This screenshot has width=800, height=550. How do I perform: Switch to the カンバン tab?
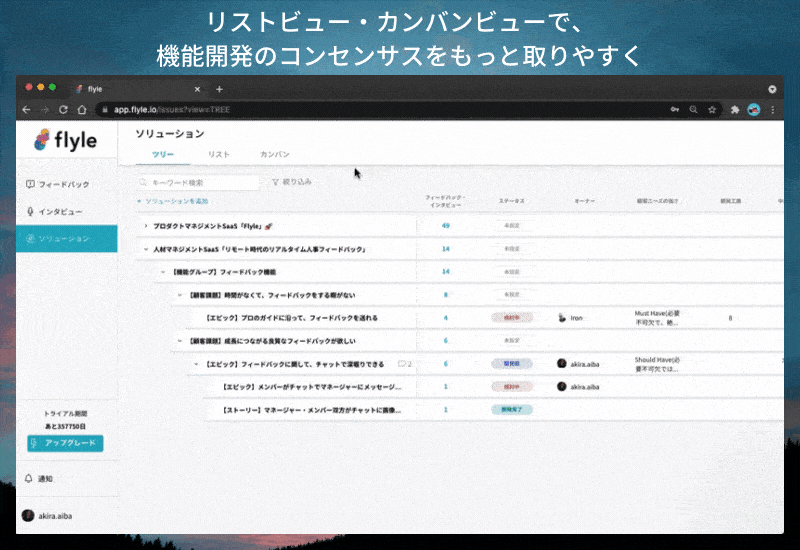coord(275,155)
